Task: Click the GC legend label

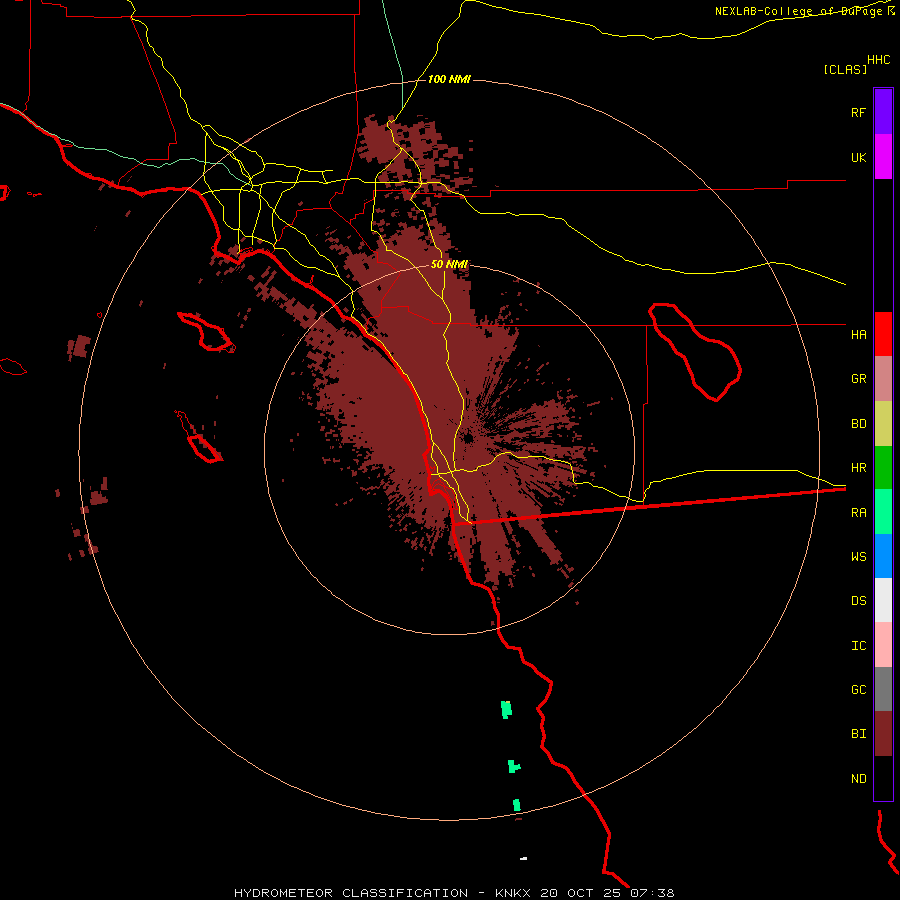Action: pyautogui.click(x=858, y=690)
